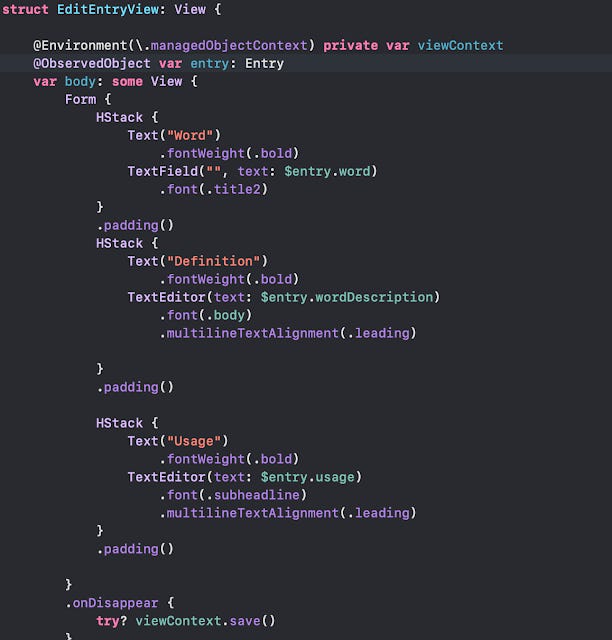This screenshot has height=640, width=612.
Task: Click the .onDisappear modifier
Action: 111,603
